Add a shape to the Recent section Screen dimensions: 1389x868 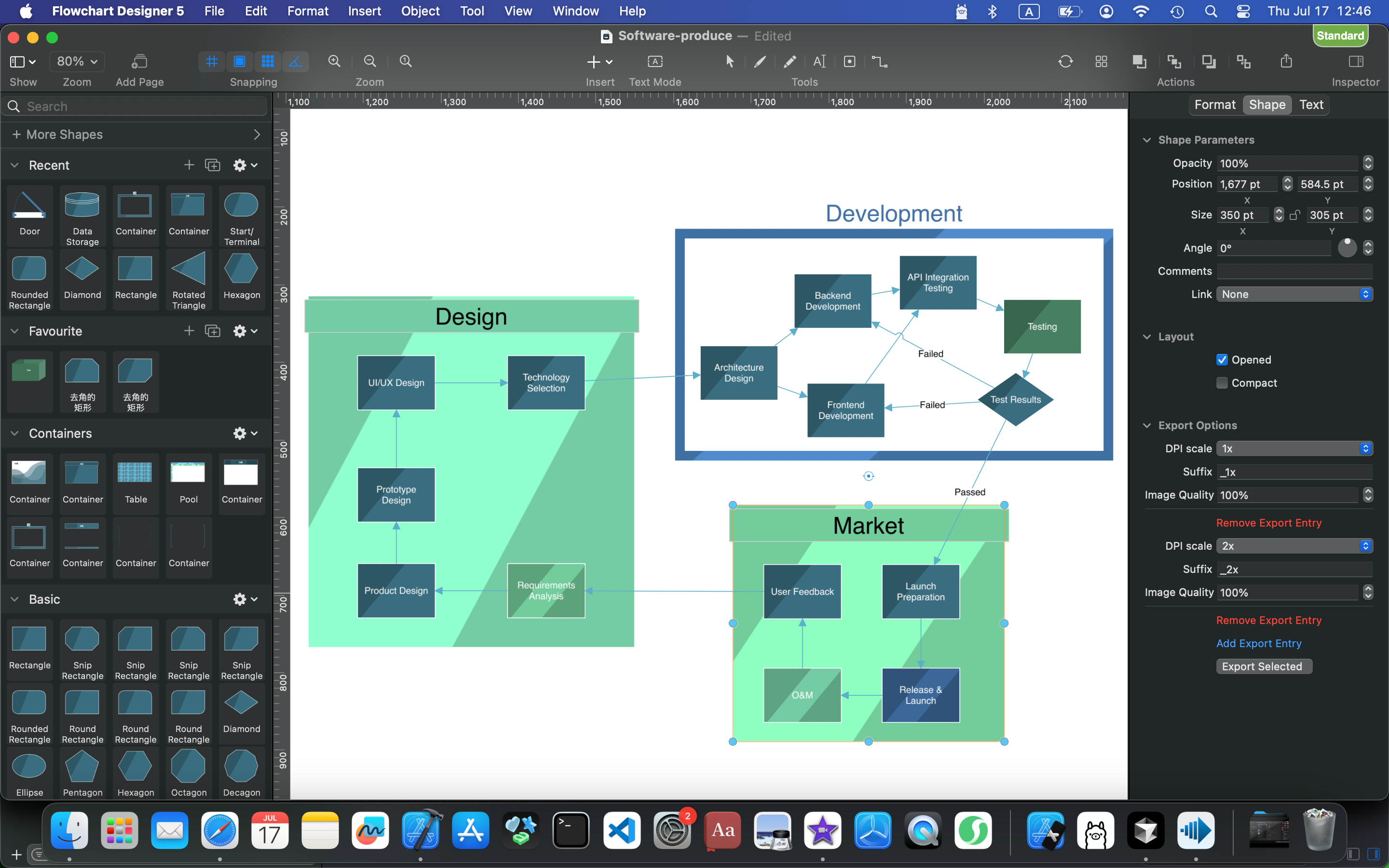coord(189,165)
